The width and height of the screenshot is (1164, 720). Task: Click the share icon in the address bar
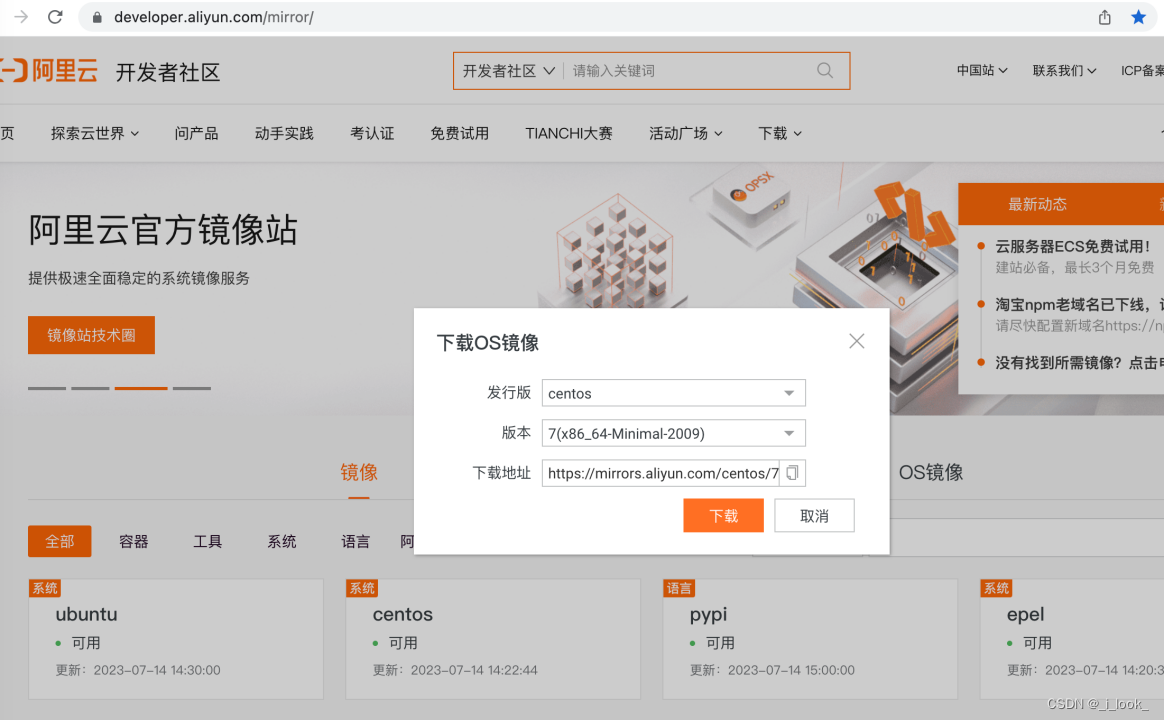(x=1105, y=17)
